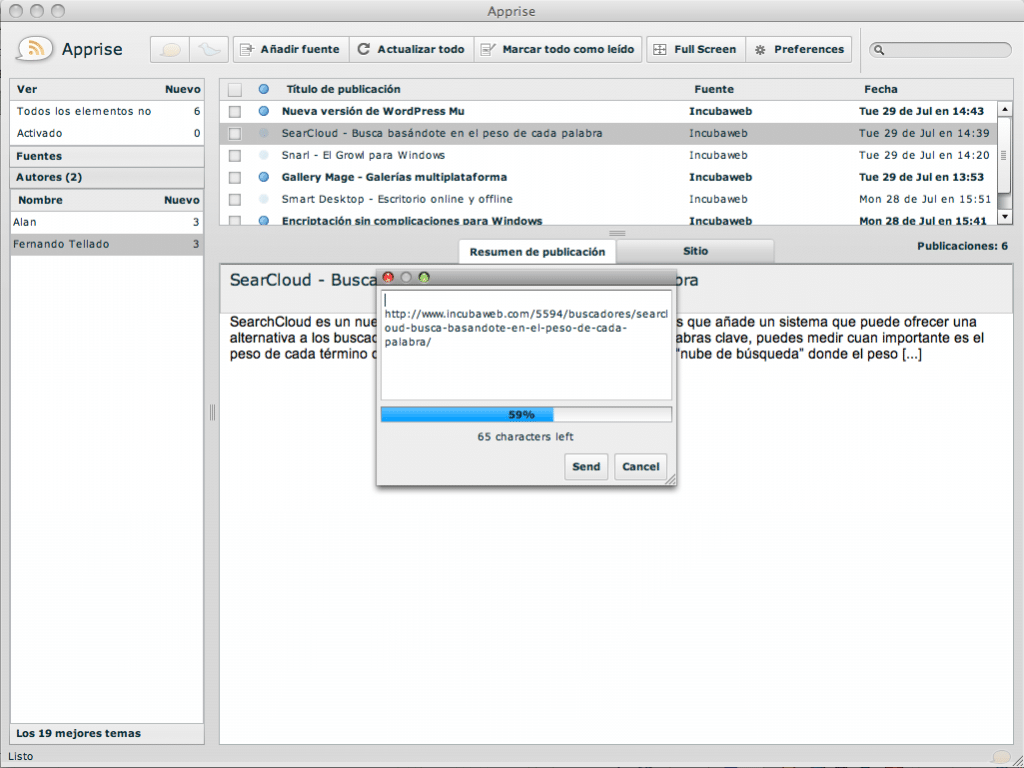The height and width of the screenshot is (768, 1024).
Task: Select author Fernando Tellado
Action: (x=107, y=244)
